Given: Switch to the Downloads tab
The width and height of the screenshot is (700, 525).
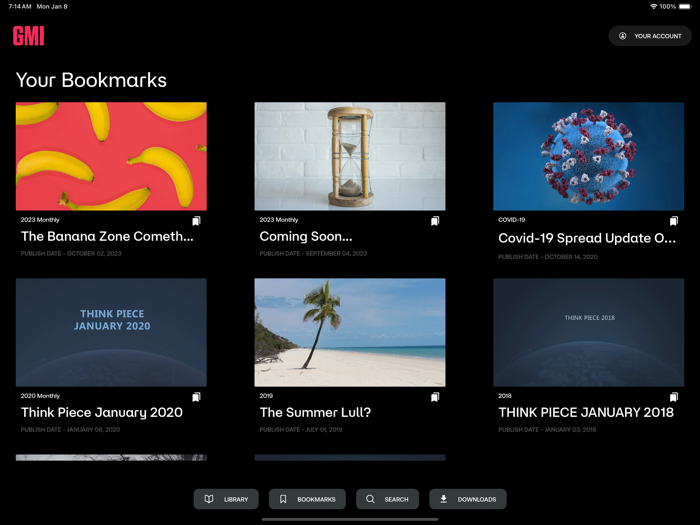Looking at the screenshot, I should pyautogui.click(x=468, y=499).
